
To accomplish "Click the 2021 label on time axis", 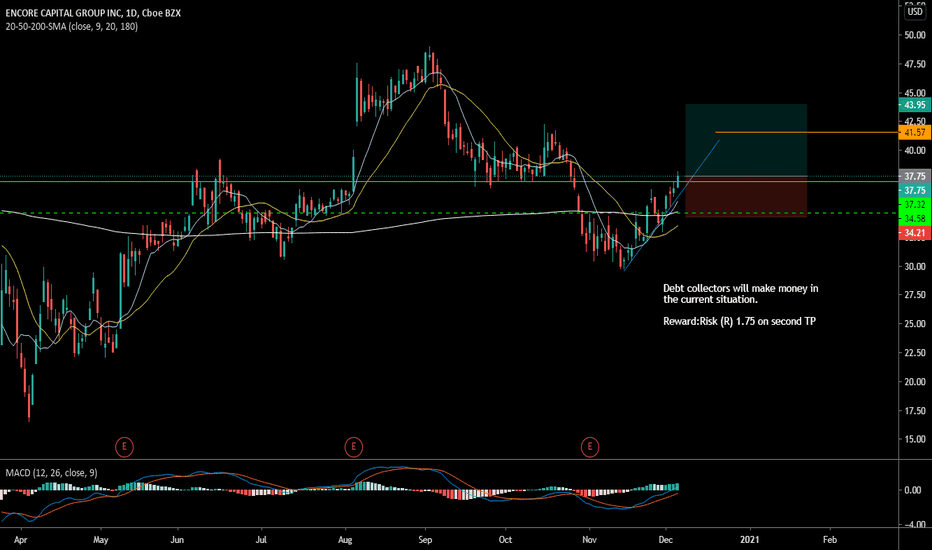I will pyautogui.click(x=750, y=540).
